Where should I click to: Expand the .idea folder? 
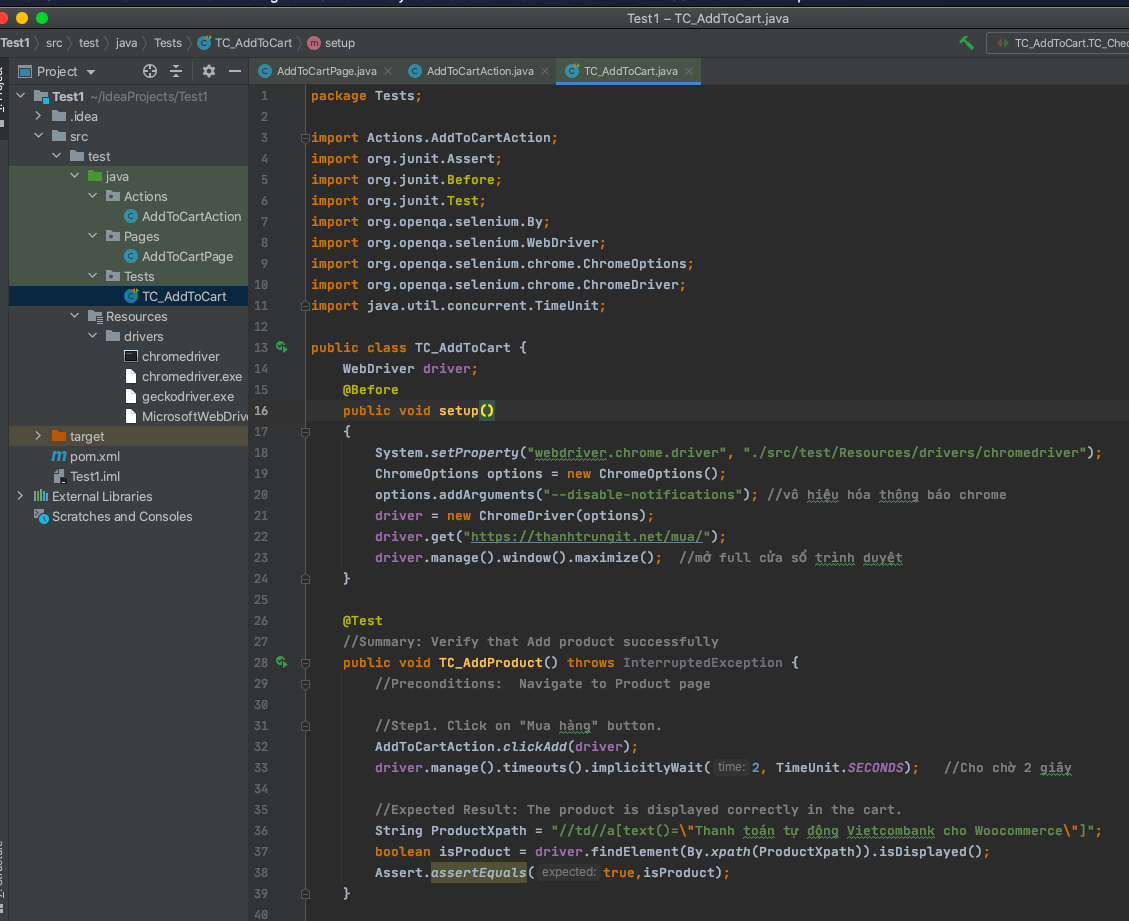pyautogui.click(x=38, y=116)
